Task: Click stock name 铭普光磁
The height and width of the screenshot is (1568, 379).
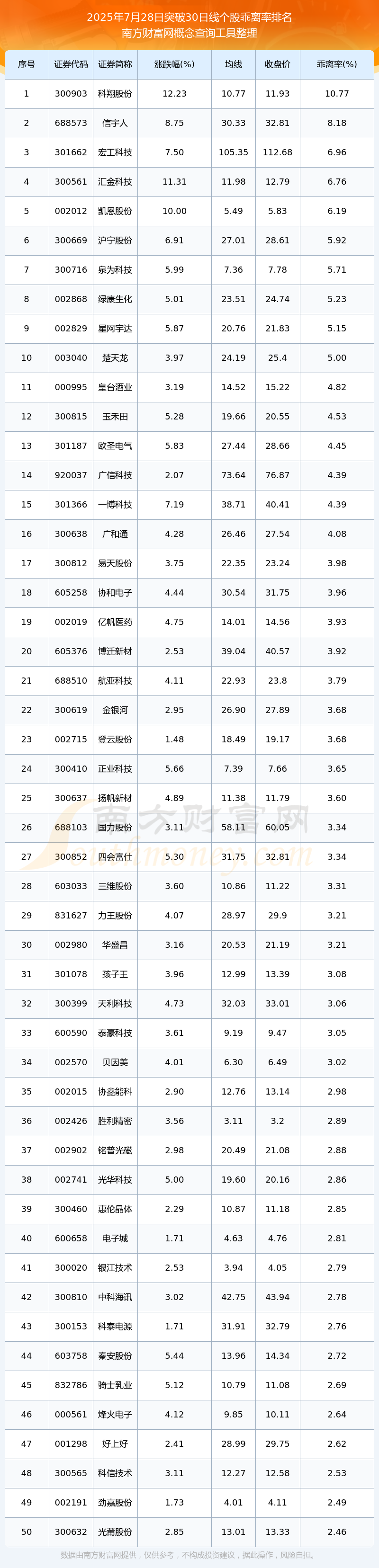Action: coord(115,1151)
